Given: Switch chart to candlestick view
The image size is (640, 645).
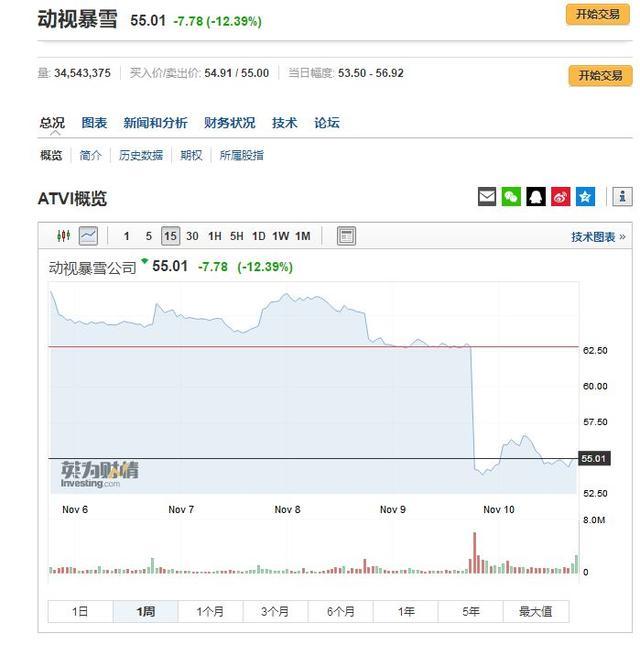Looking at the screenshot, I should [63, 236].
